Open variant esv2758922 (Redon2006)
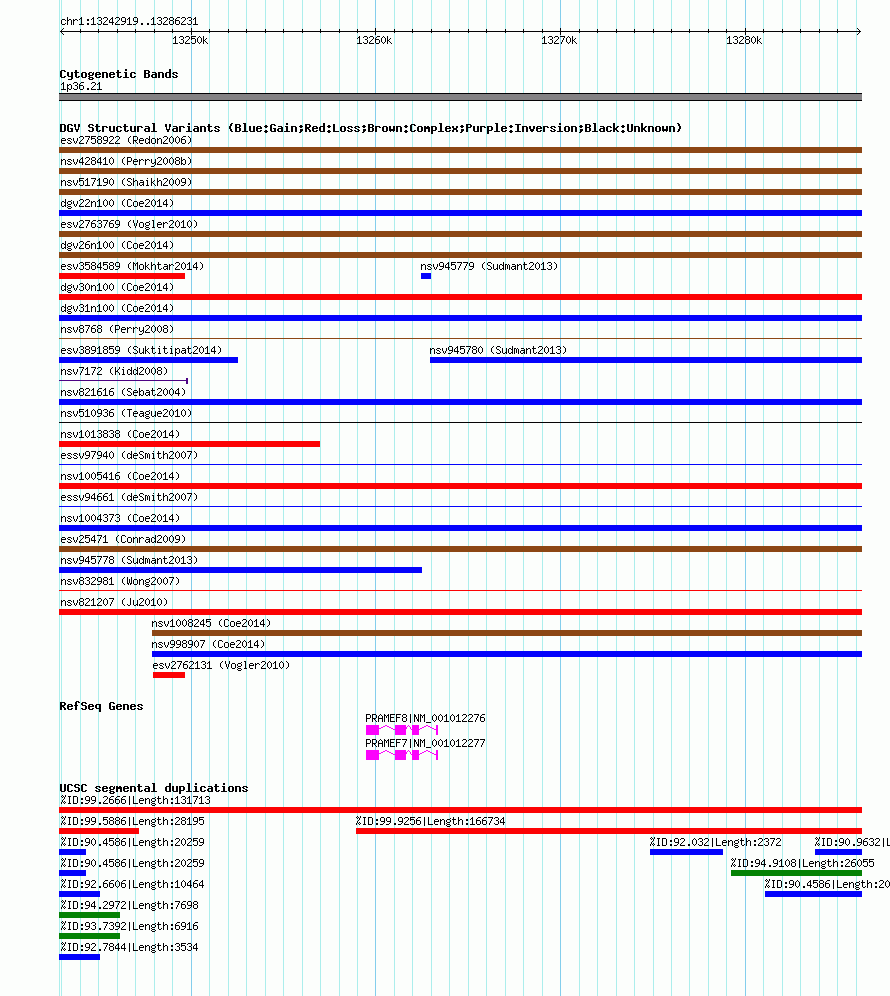 point(126,140)
